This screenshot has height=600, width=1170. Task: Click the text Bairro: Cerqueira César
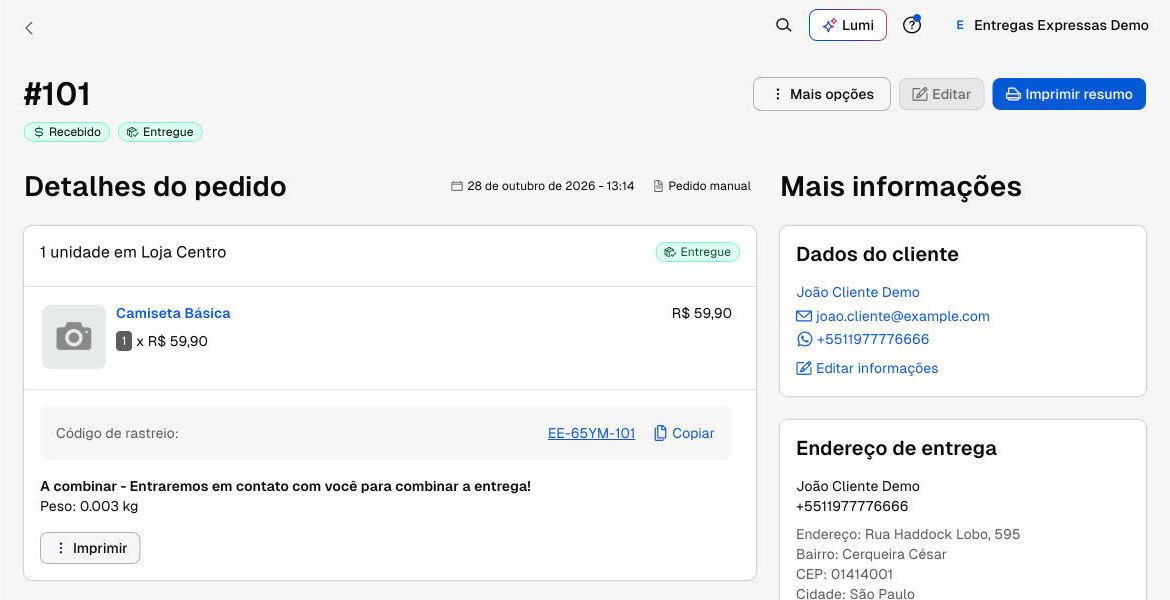pos(871,554)
